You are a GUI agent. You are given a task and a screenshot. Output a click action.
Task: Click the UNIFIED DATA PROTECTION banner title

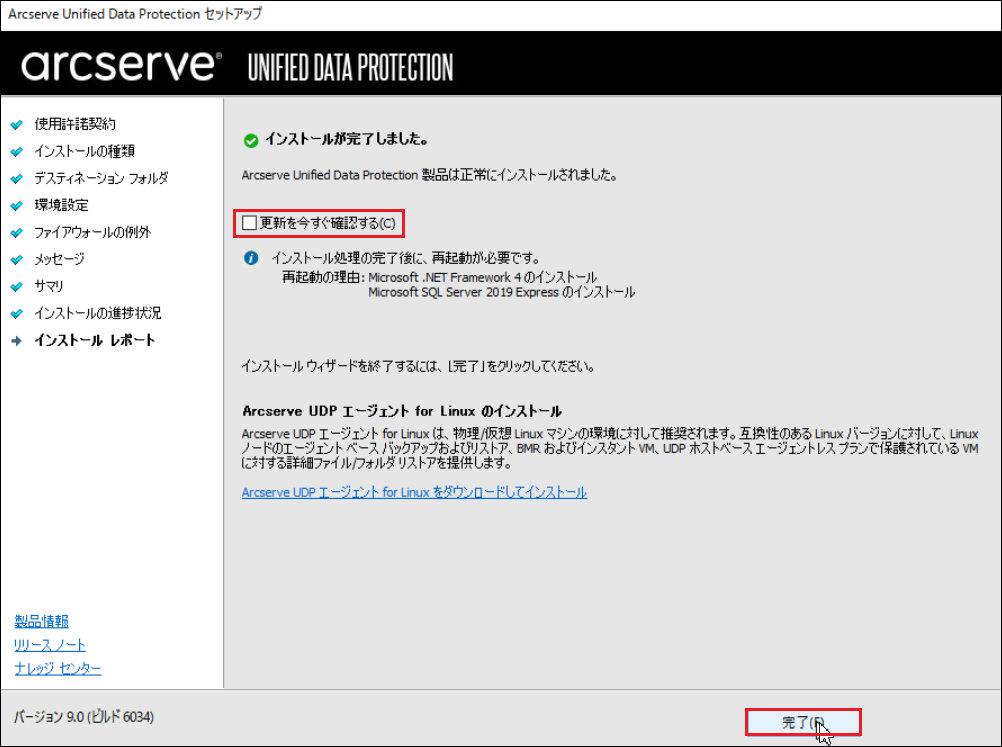[x=350, y=68]
